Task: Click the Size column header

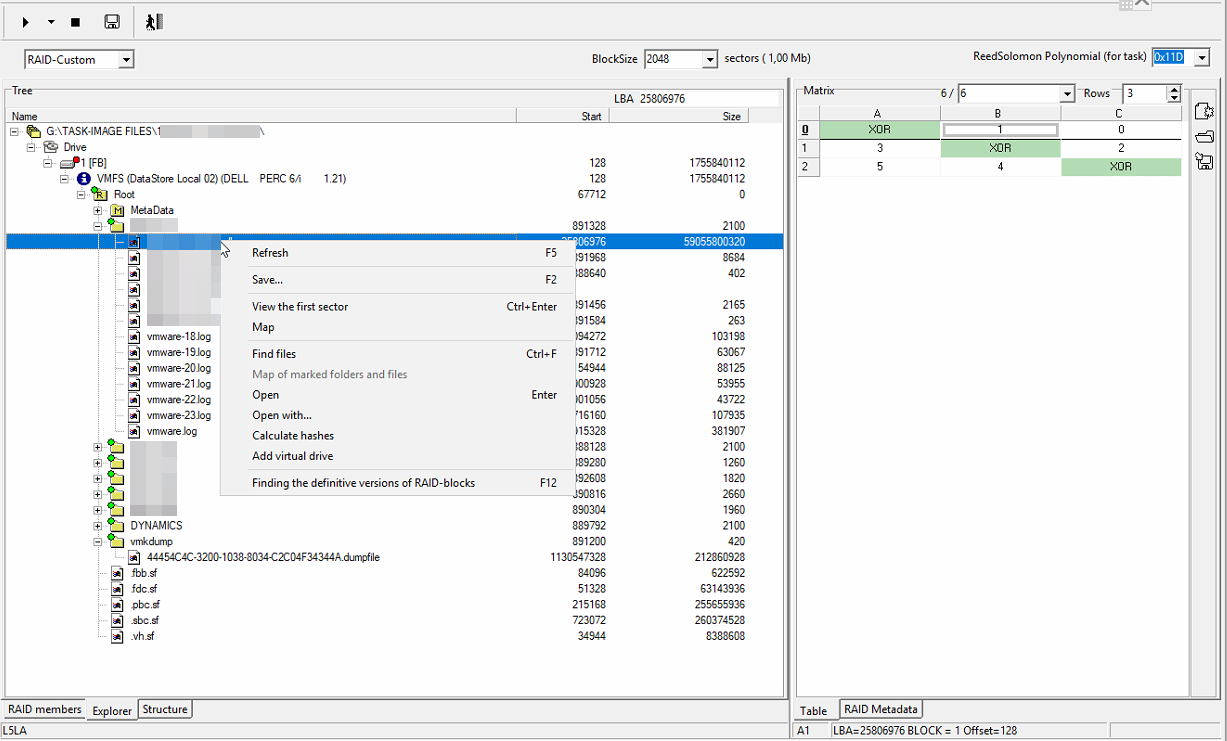Action: [x=677, y=116]
